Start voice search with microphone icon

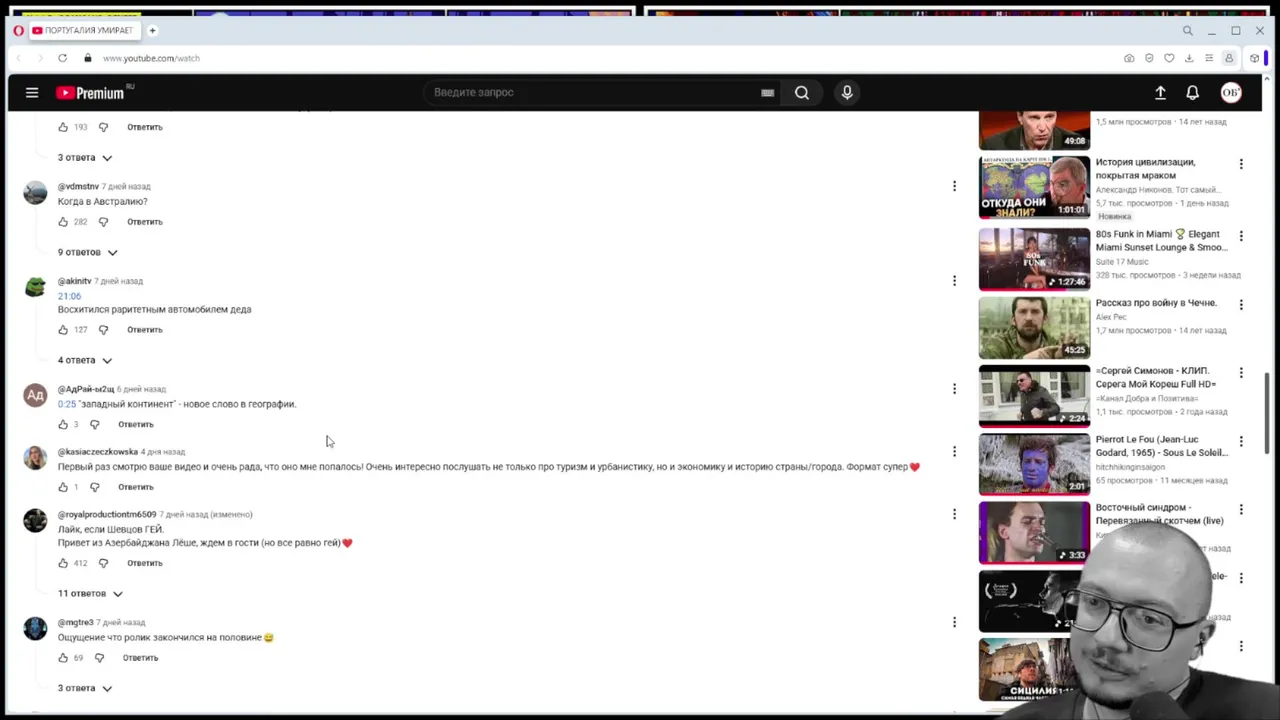click(847, 93)
